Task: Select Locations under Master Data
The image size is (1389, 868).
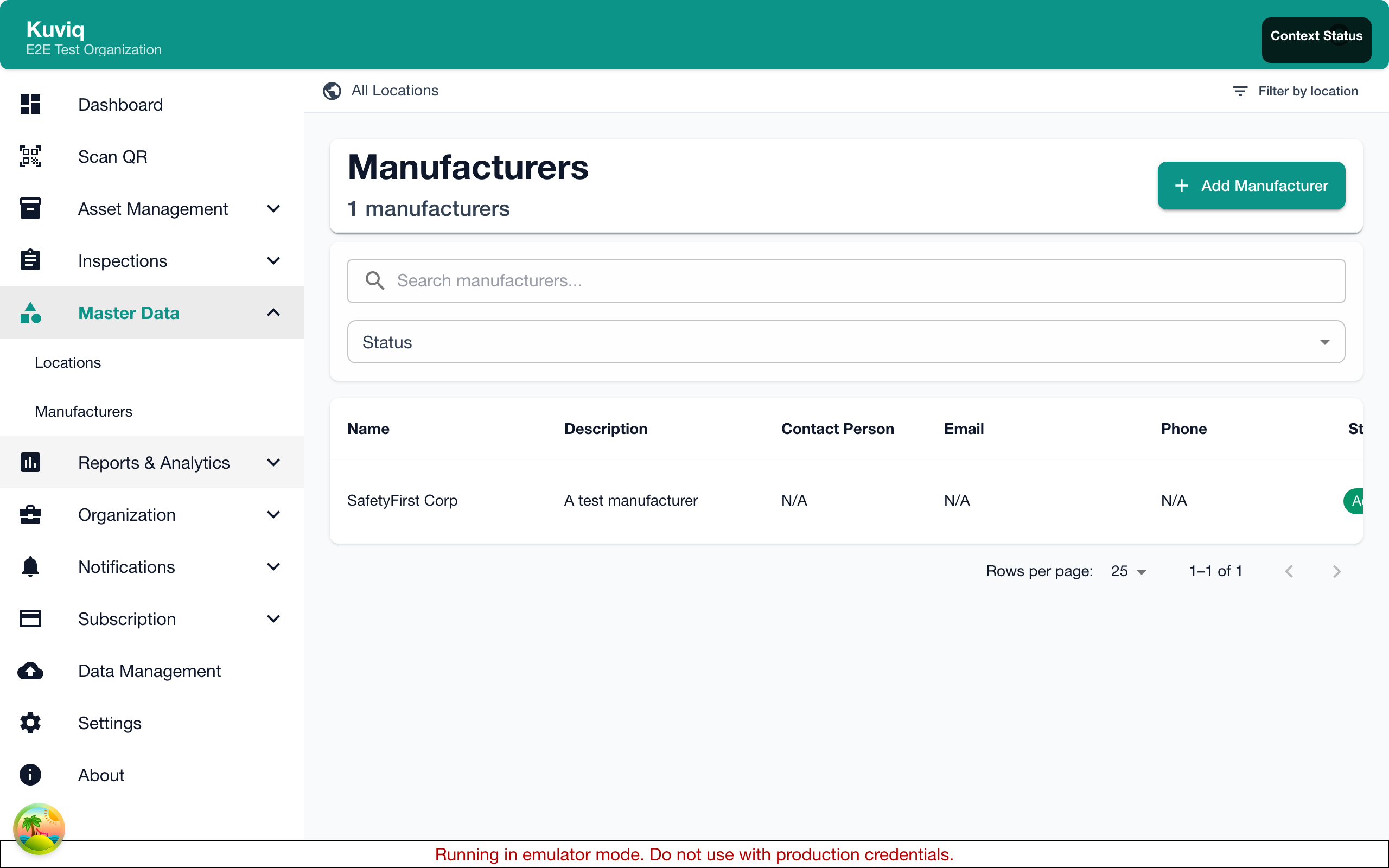Action: click(x=67, y=362)
